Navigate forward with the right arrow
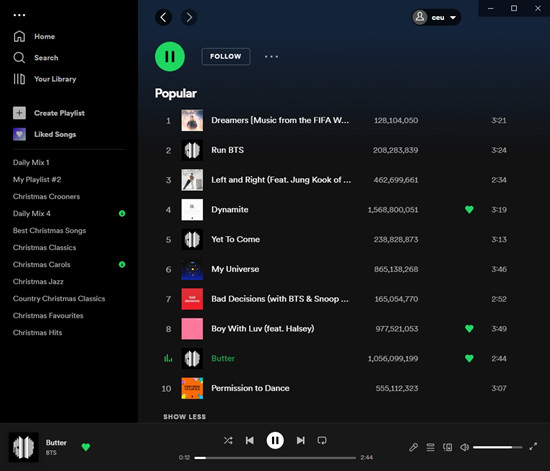The height and width of the screenshot is (471, 550). pyautogui.click(x=189, y=17)
